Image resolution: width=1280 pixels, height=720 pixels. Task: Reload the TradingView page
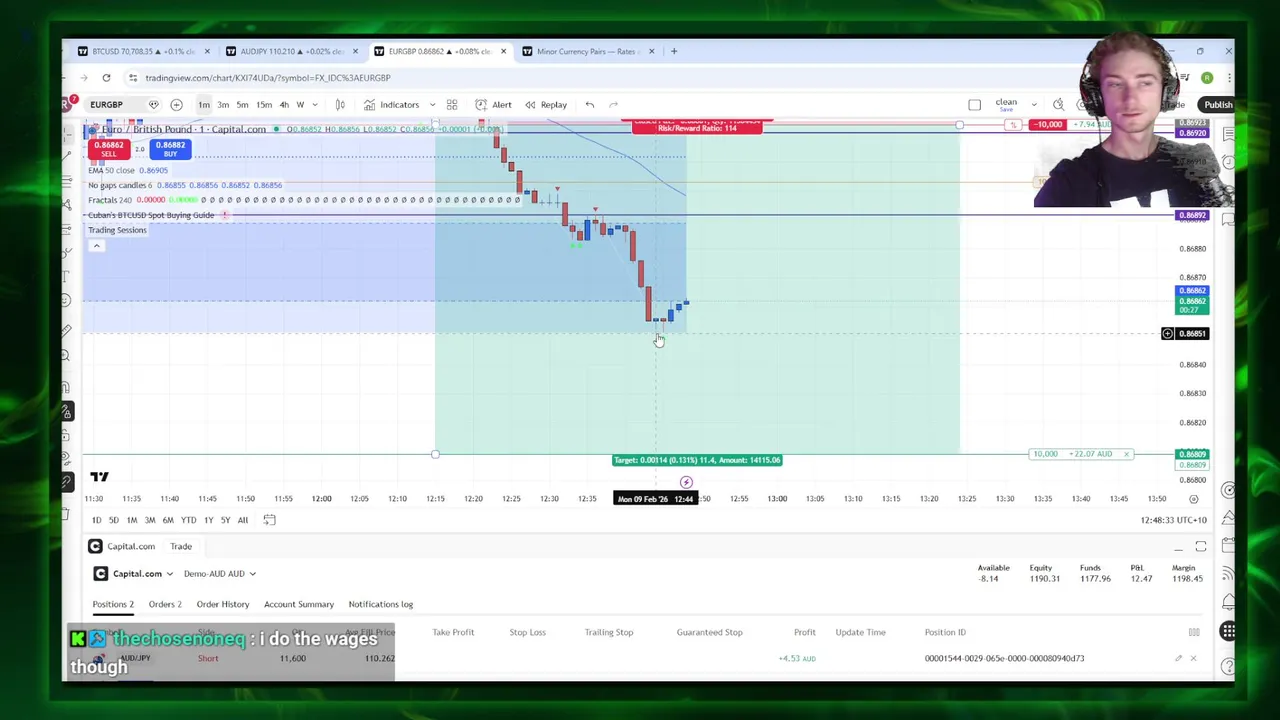(106, 78)
